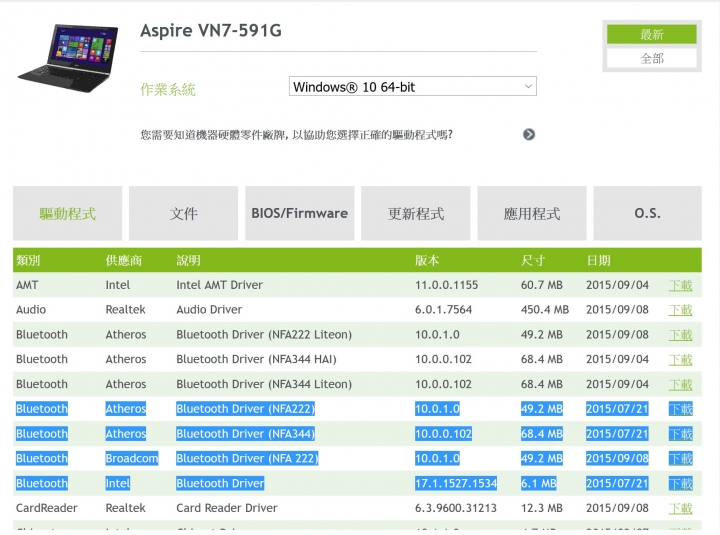Download Broadcom Bluetooth Driver (NFA 222)

(x=680, y=458)
